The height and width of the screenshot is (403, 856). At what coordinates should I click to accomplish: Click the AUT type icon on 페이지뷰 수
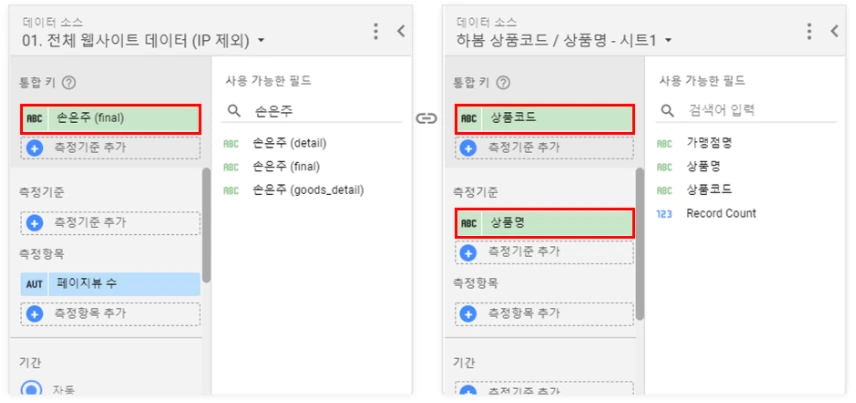pyautogui.click(x=35, y=284)
